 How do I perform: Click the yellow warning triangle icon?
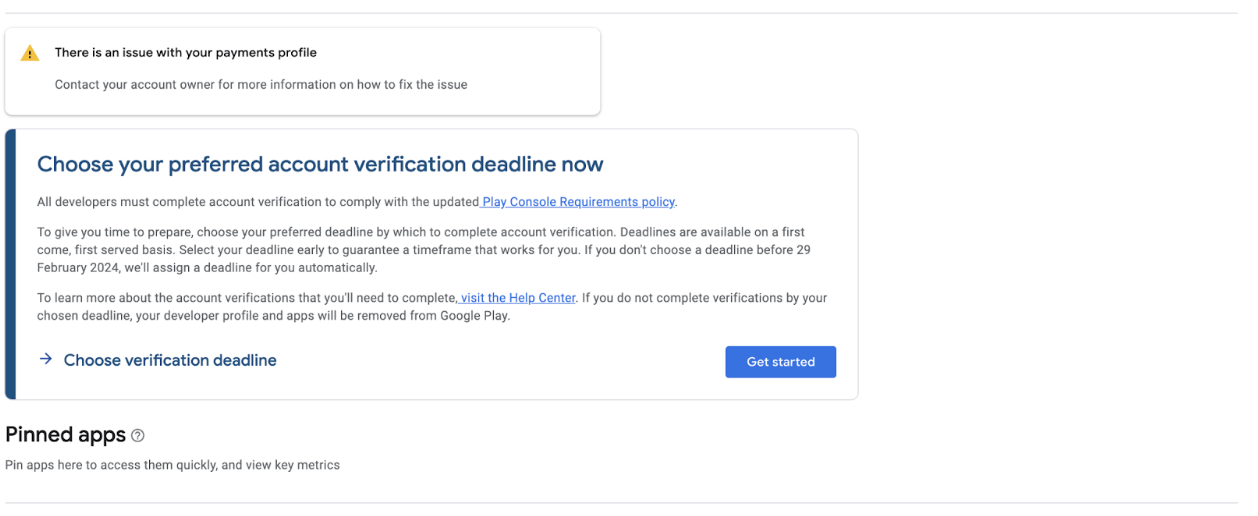click(30, 54)
